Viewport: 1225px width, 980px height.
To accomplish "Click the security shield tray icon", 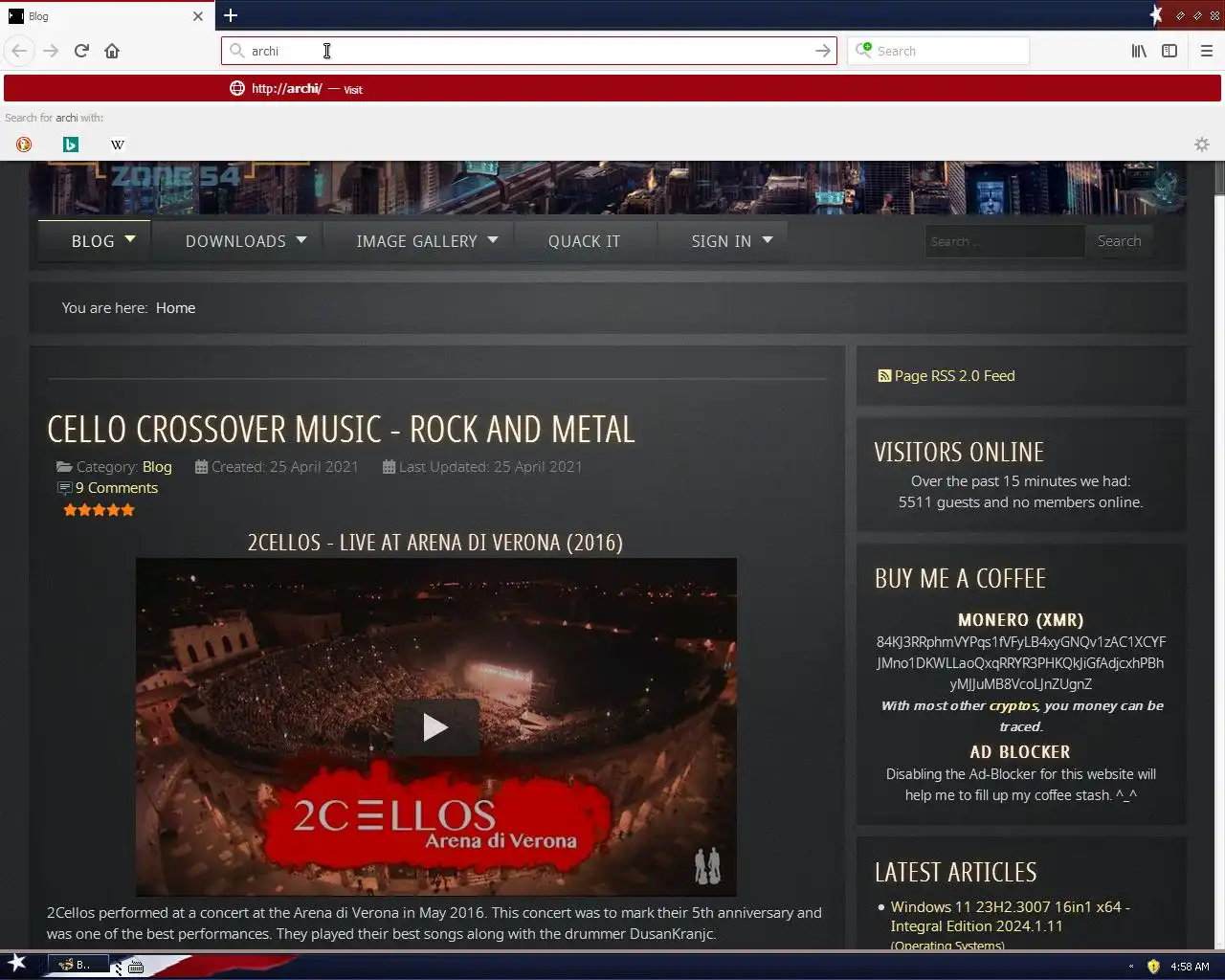I will 1153,967.
